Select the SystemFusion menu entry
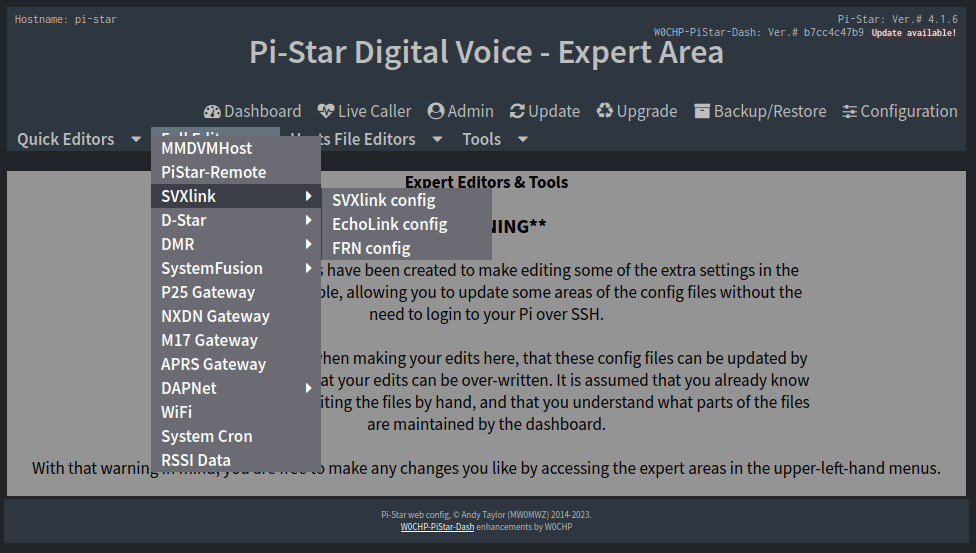 coord(236,268)
